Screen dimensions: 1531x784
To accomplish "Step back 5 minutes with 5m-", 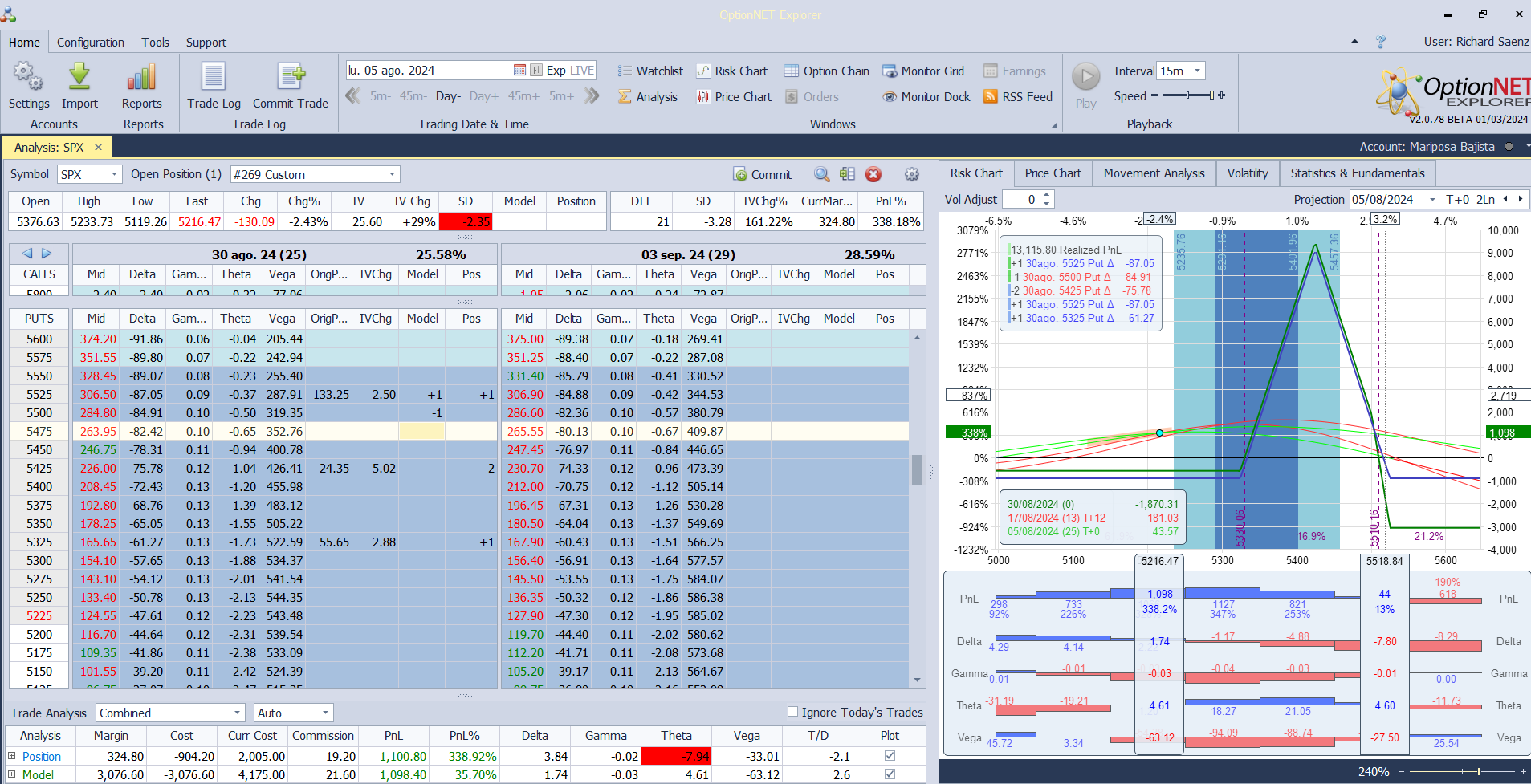I will [381, 96].
